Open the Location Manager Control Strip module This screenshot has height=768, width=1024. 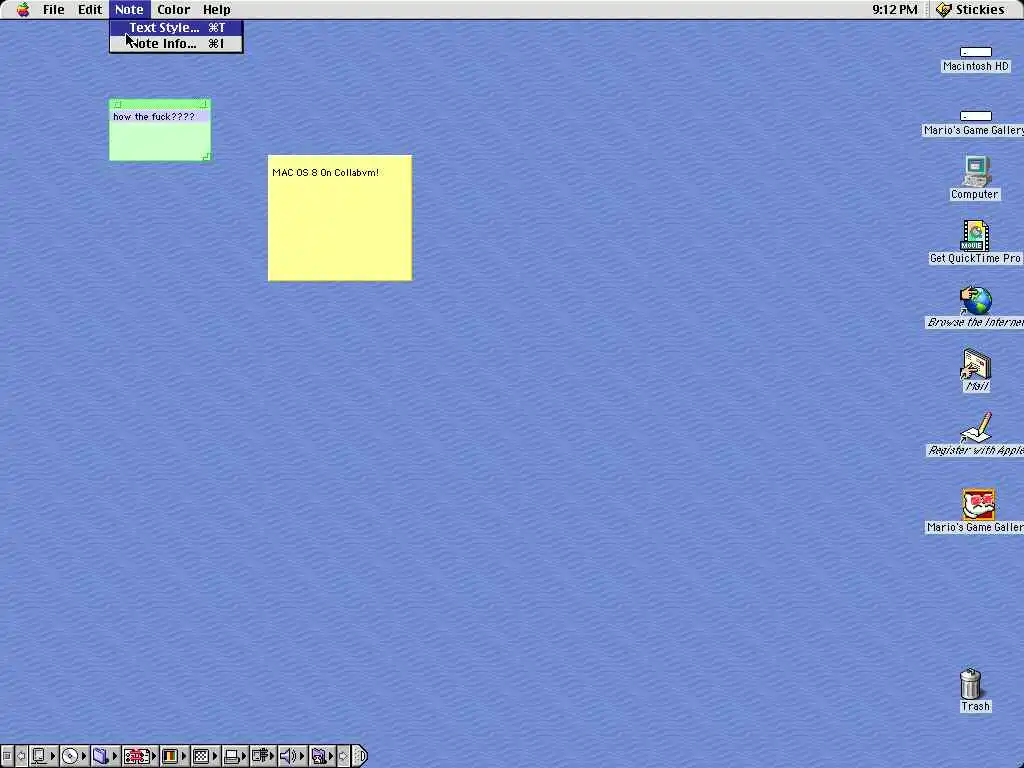[x=140, y=756]
